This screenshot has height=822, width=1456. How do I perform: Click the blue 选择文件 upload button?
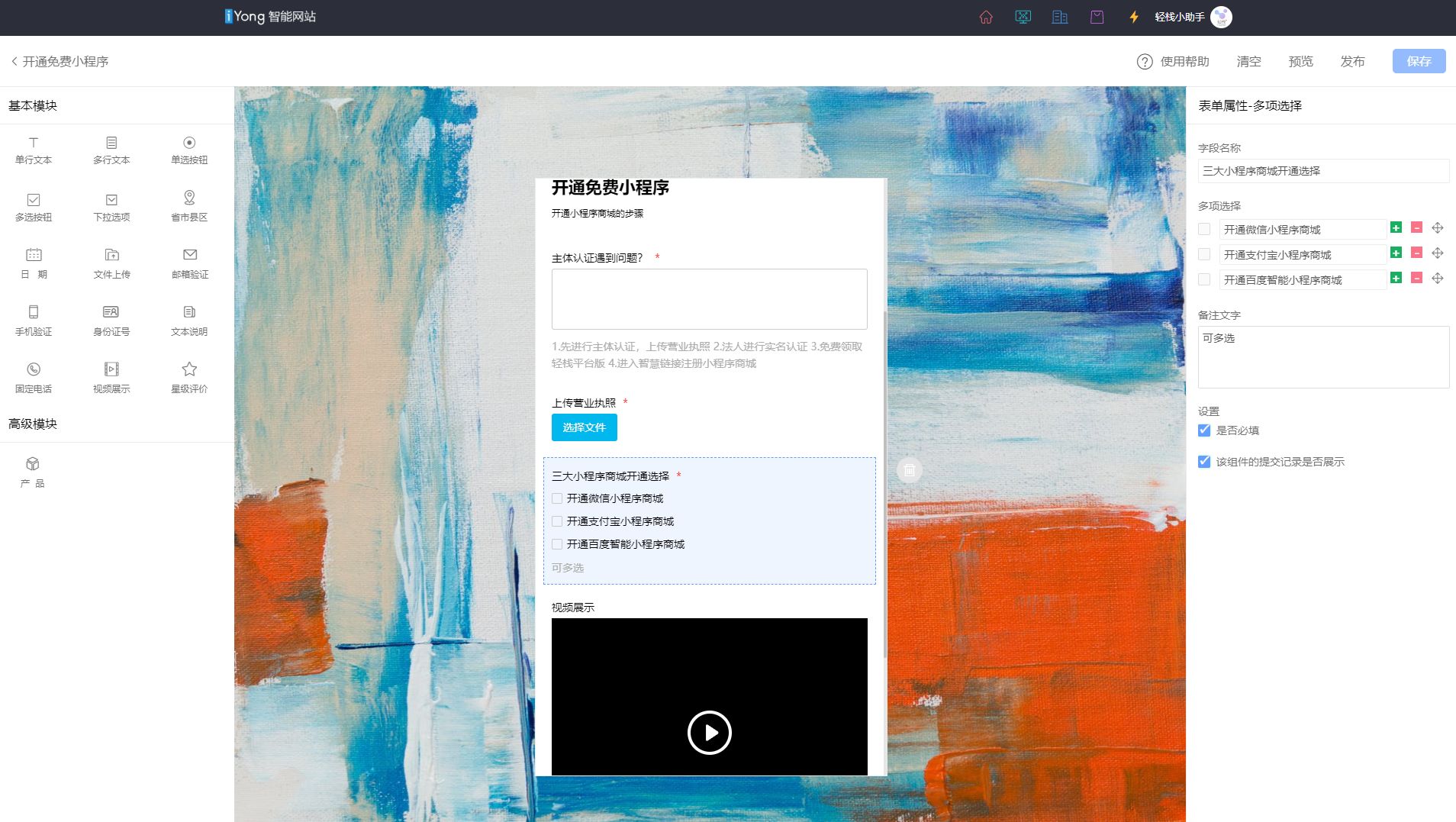[584, 427]
